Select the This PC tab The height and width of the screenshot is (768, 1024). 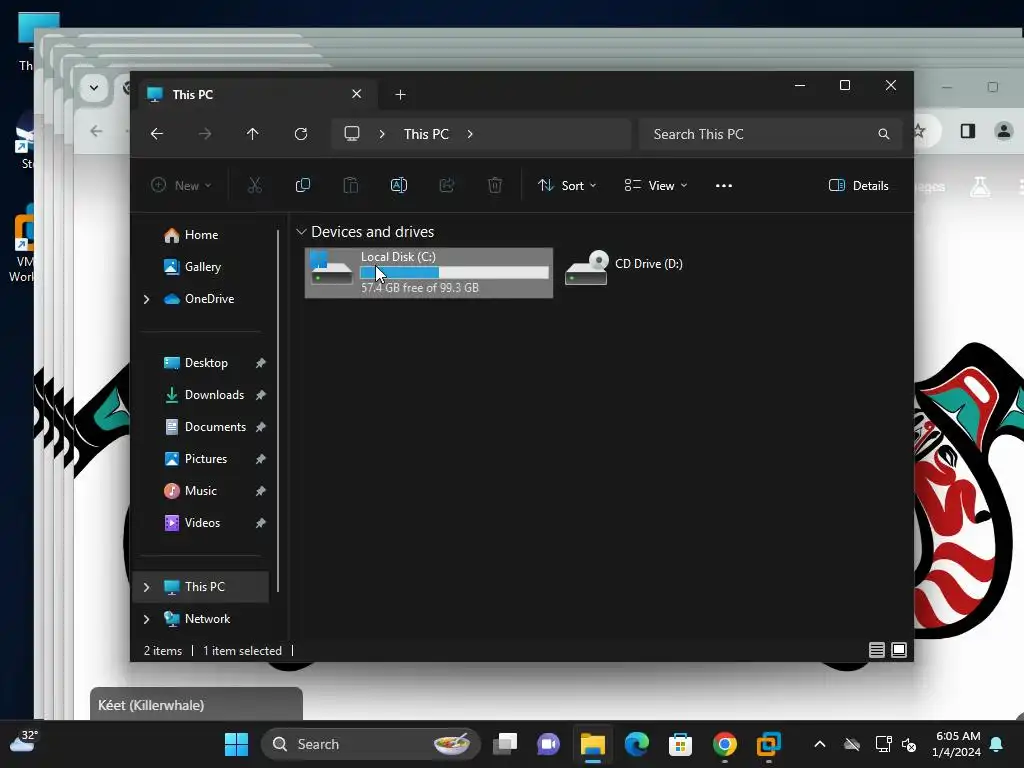pos(256,95)
